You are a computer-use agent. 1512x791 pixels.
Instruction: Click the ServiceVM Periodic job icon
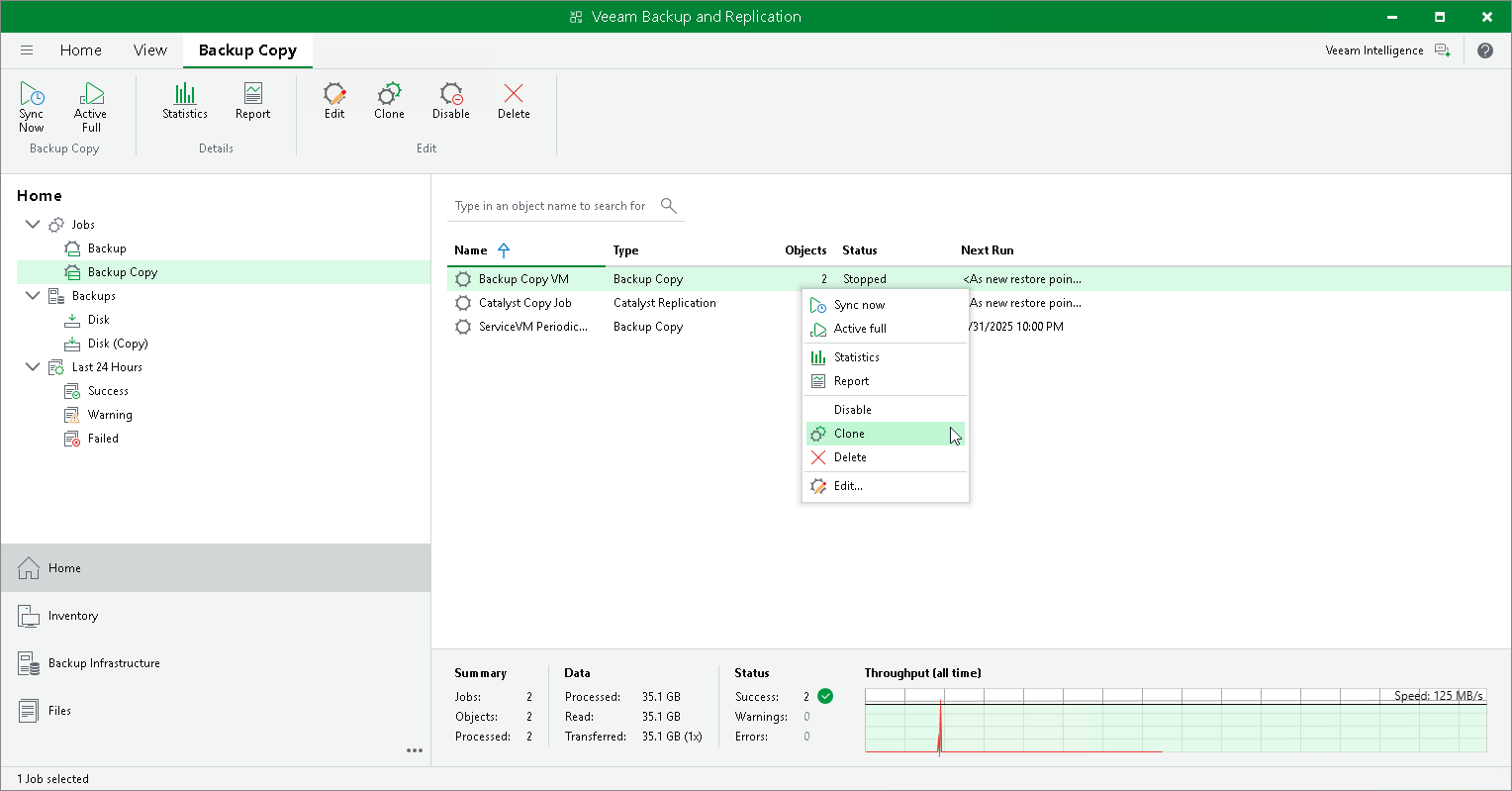coord(463,327)
